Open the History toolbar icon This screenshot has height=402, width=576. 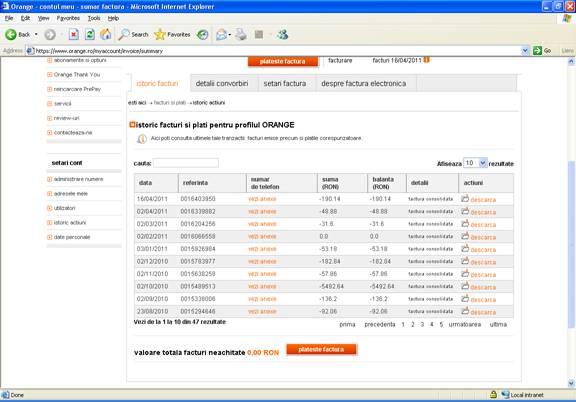click(202, 35)
